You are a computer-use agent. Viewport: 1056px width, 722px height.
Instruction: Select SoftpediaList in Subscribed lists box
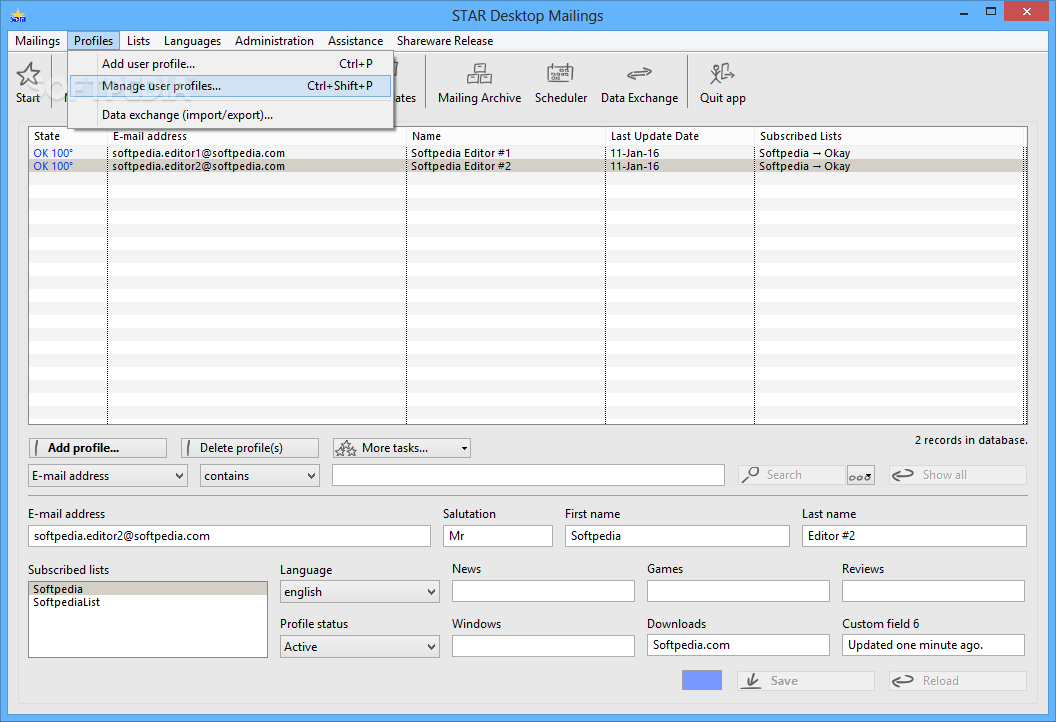148,602
